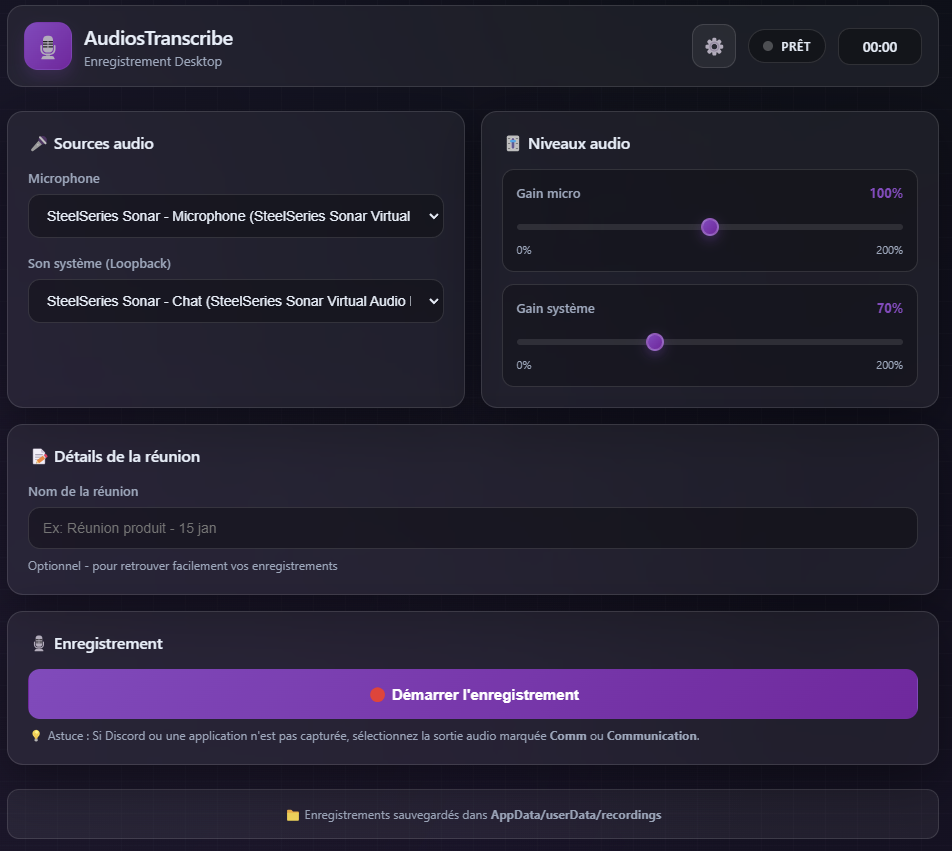This screenshot has width=952, height=851.
Task: Adjust the Gain micro slider handle
Action: coord(709,227)
